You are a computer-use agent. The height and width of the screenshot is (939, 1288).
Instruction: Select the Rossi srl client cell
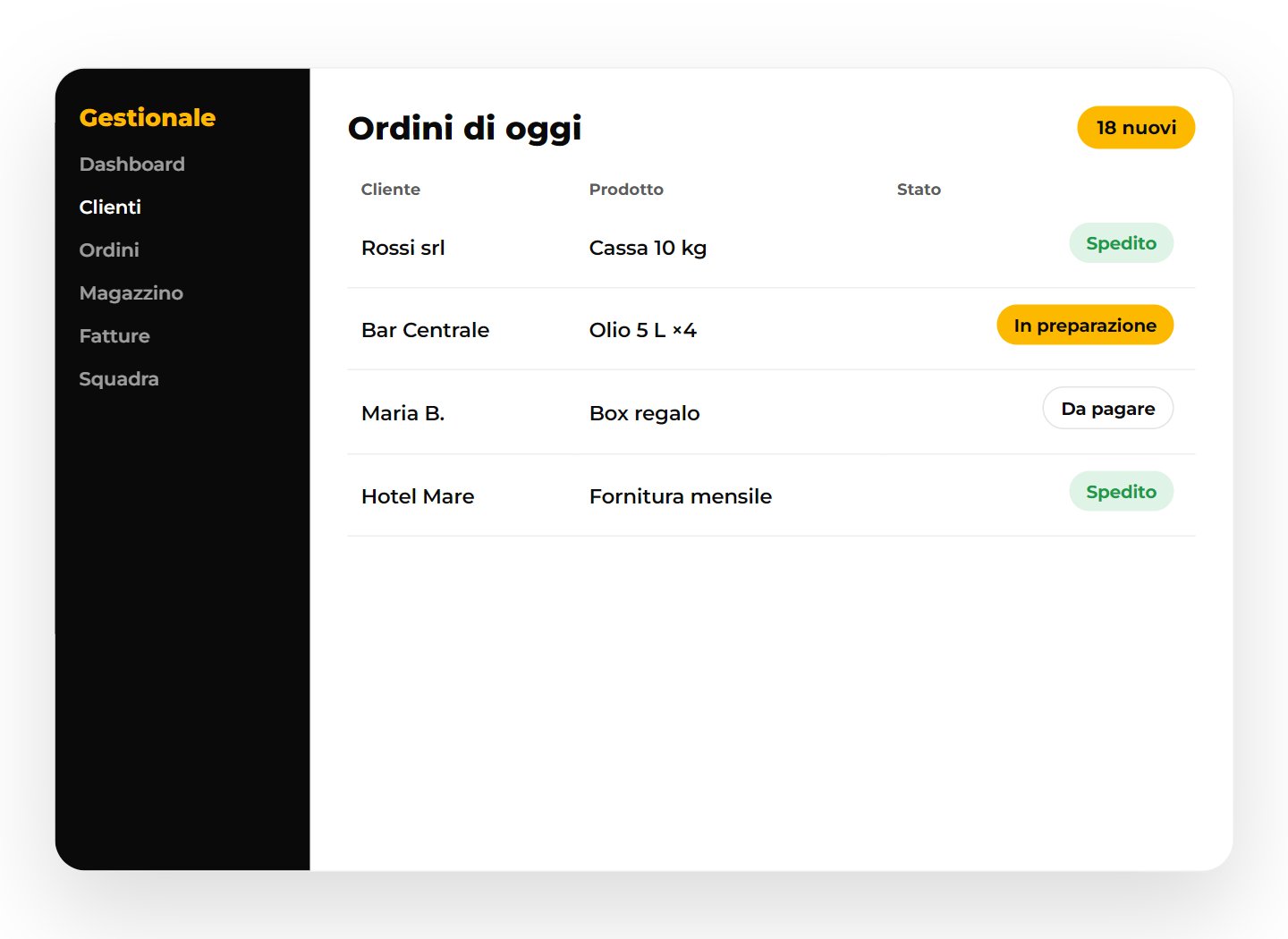pos(402,248)
